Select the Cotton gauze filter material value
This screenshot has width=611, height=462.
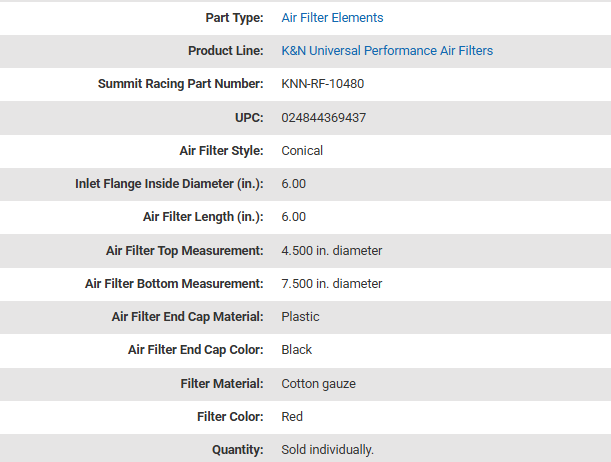[318, 384]
